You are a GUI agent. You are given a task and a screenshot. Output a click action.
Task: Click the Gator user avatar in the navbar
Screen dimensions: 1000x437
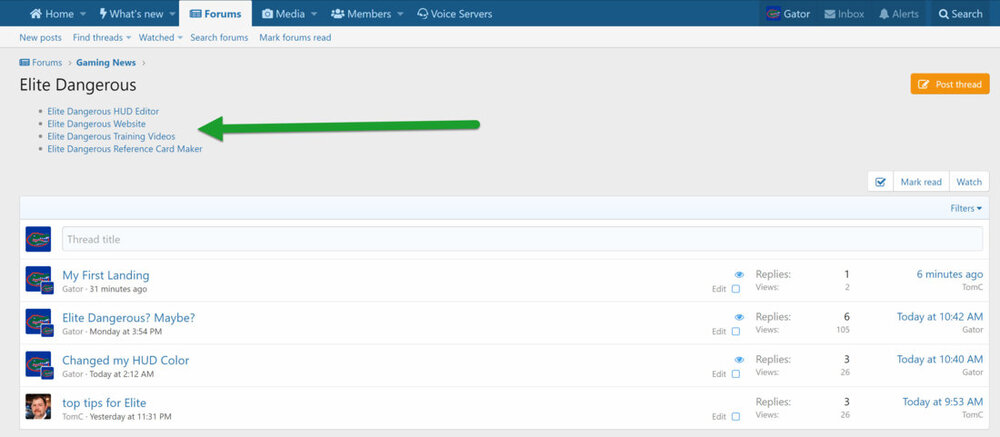[773, 14]
